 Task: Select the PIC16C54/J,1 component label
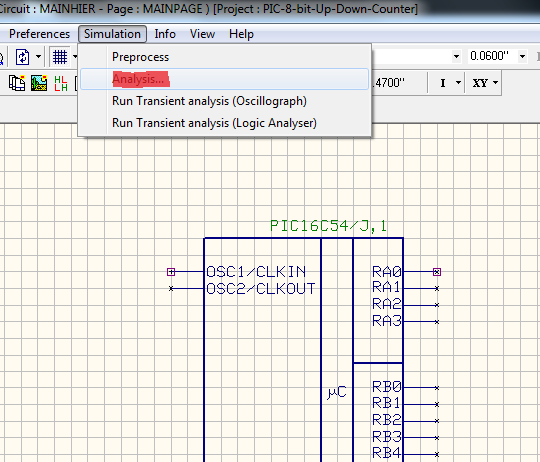point(328,226)
